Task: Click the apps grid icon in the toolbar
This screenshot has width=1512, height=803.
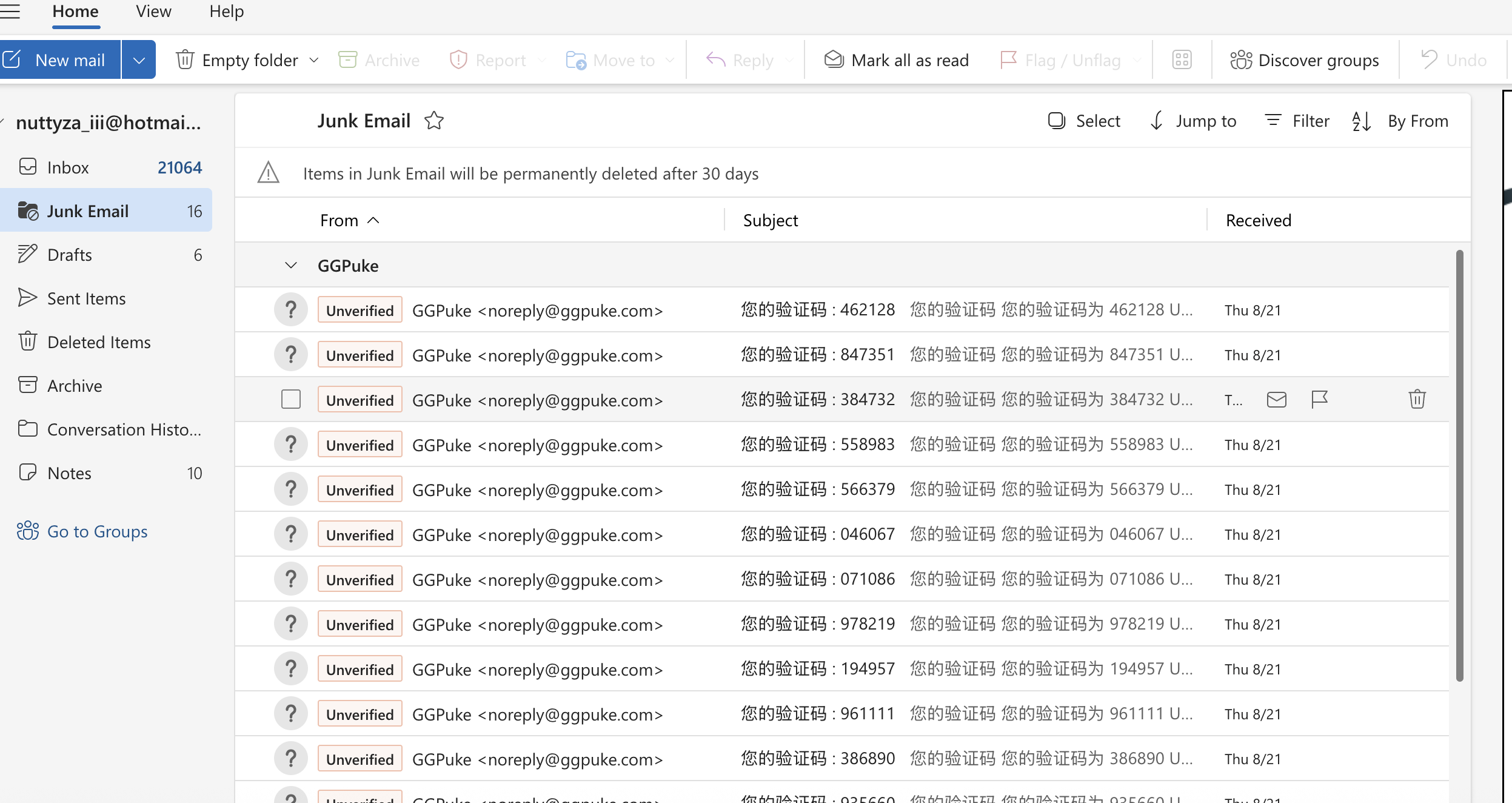Action: tap(1182, 60)
